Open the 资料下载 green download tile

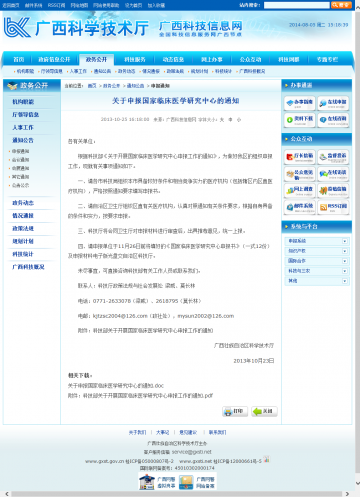coord(300,120)
